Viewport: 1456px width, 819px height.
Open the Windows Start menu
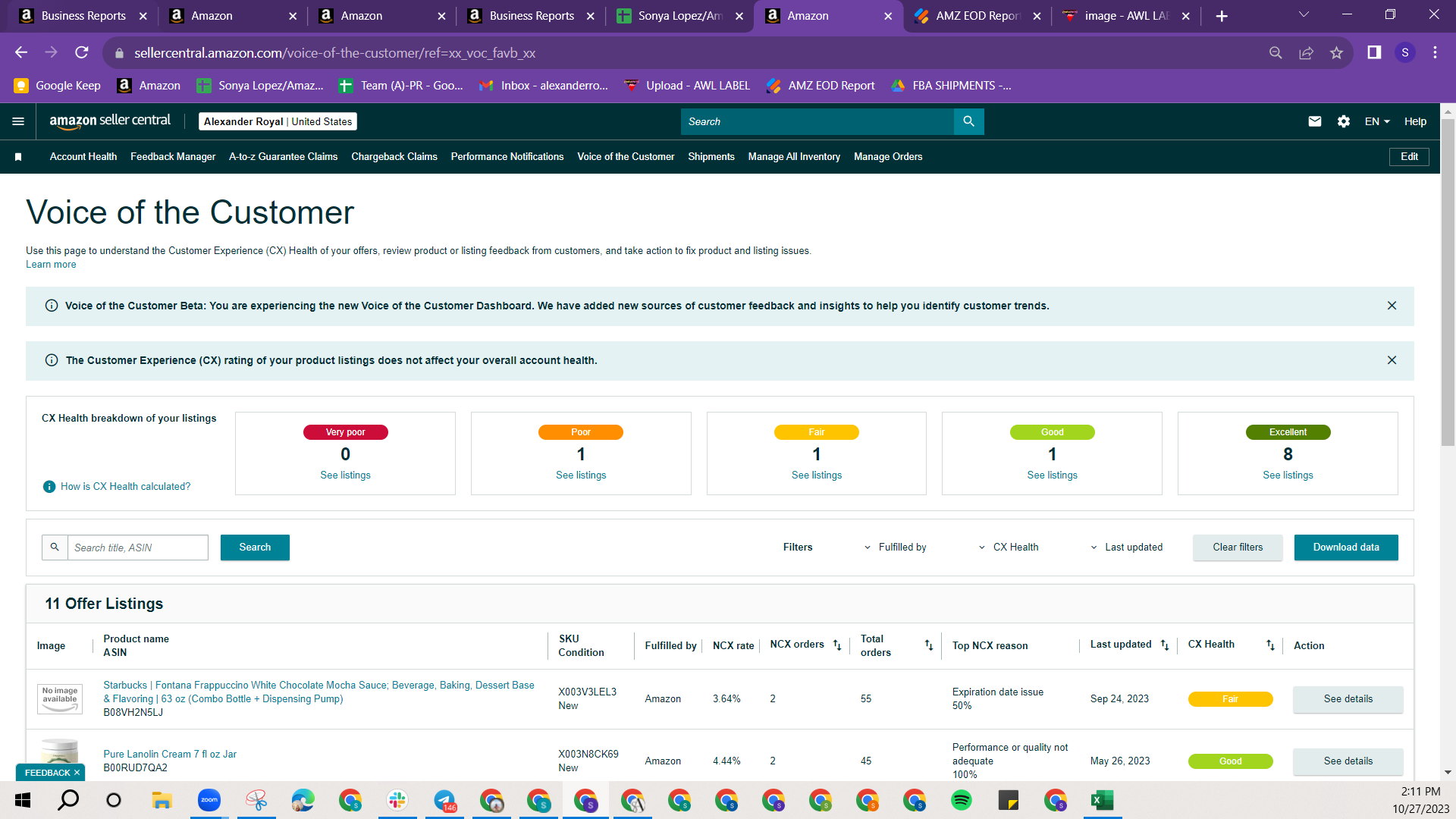23,800
